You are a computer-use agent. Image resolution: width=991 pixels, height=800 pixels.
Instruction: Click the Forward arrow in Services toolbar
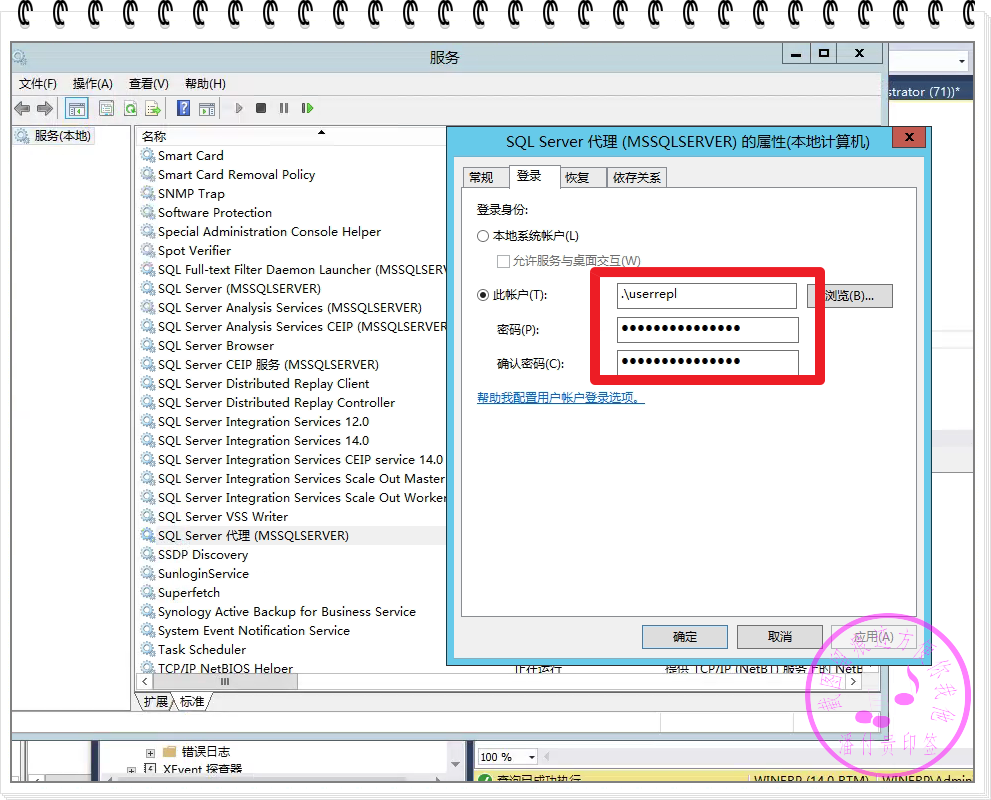[44, 109]
